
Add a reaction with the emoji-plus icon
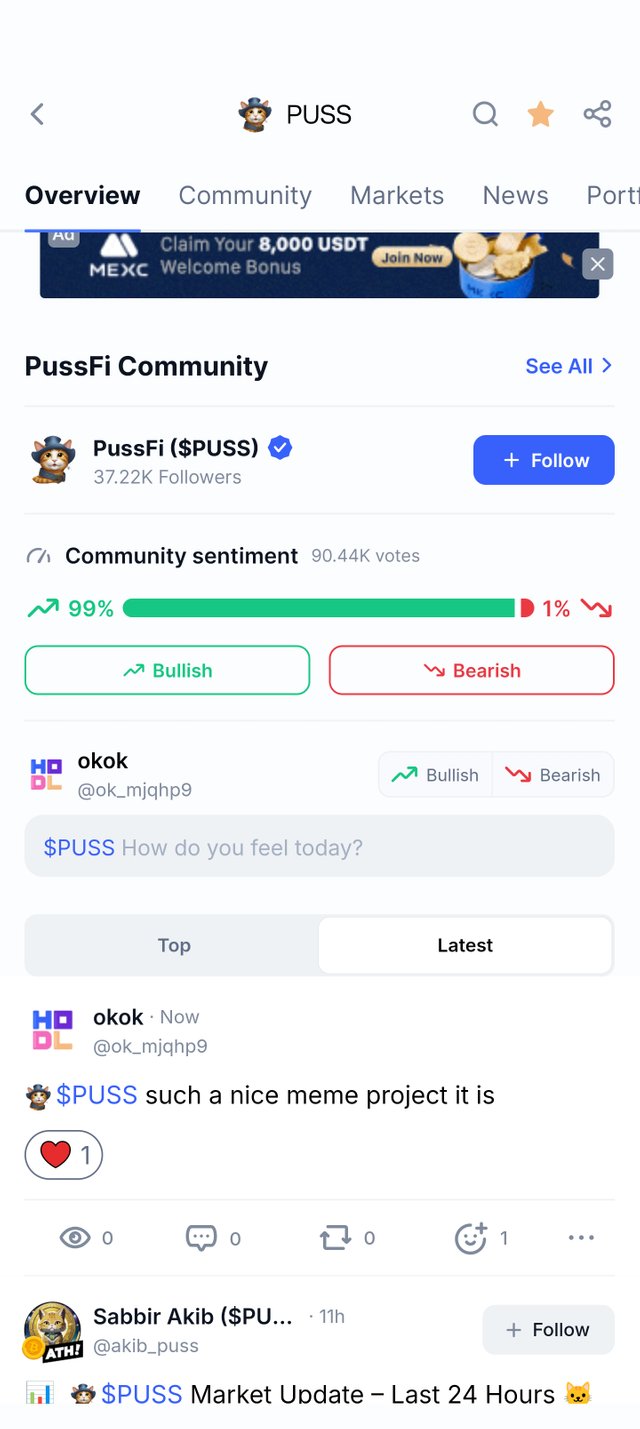point(470,1238)
